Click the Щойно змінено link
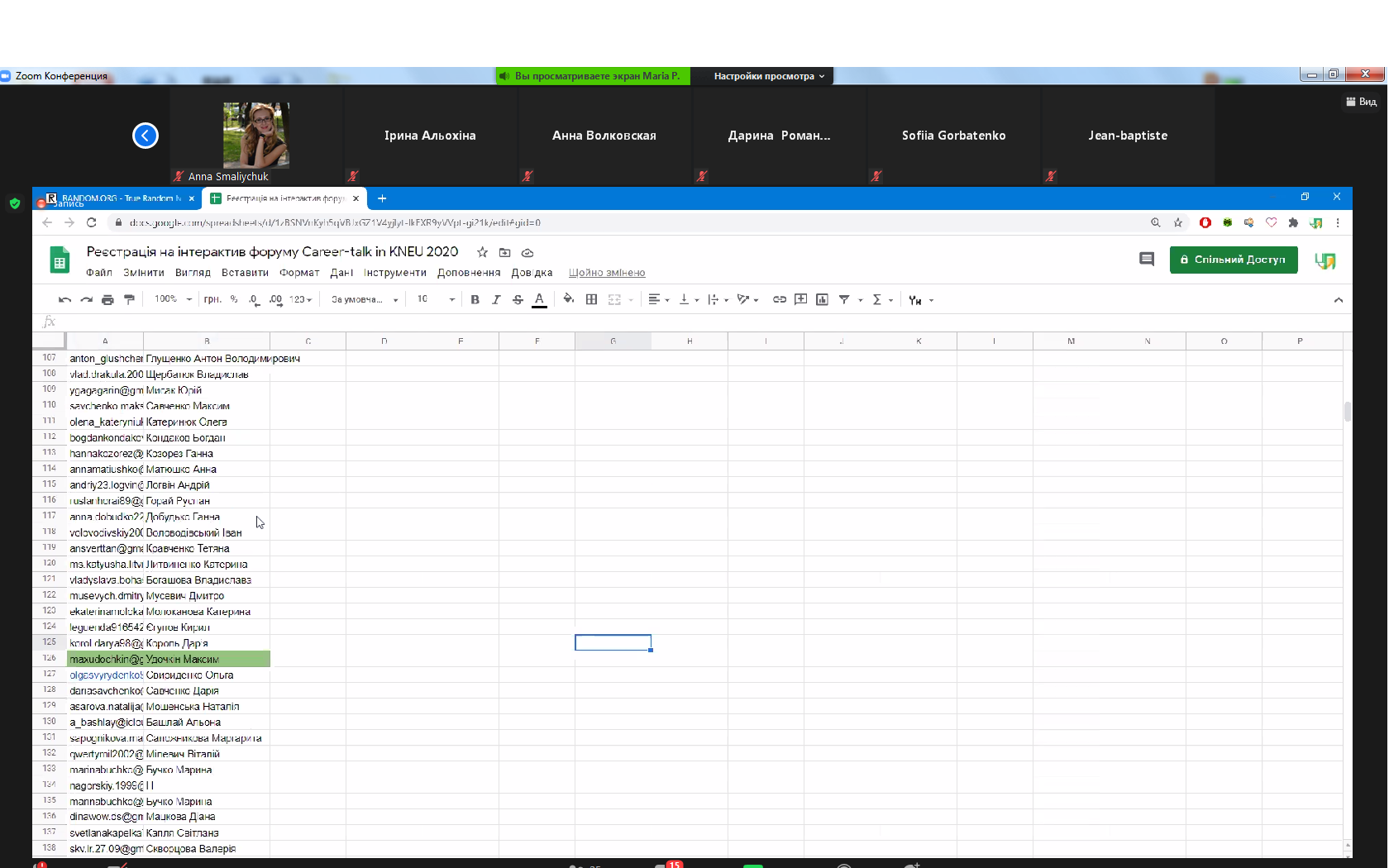1389x868 pixels. 607,273
